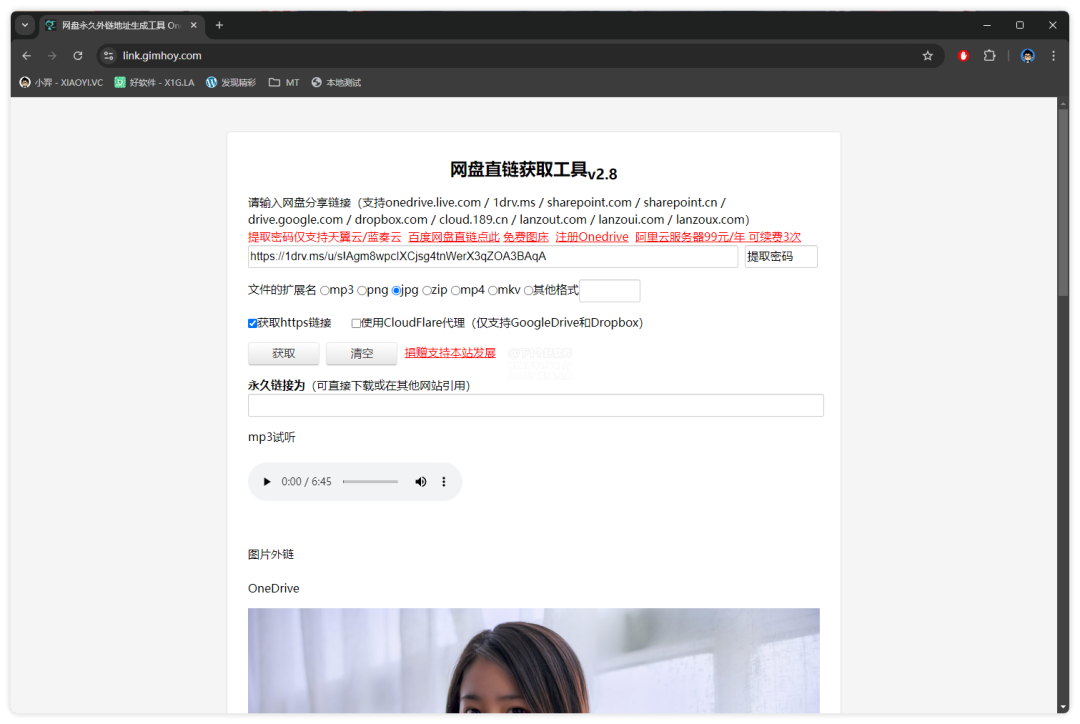Open the 阿里云服务器99元/年 link
1080x724 pixels.
click(718, 237)
